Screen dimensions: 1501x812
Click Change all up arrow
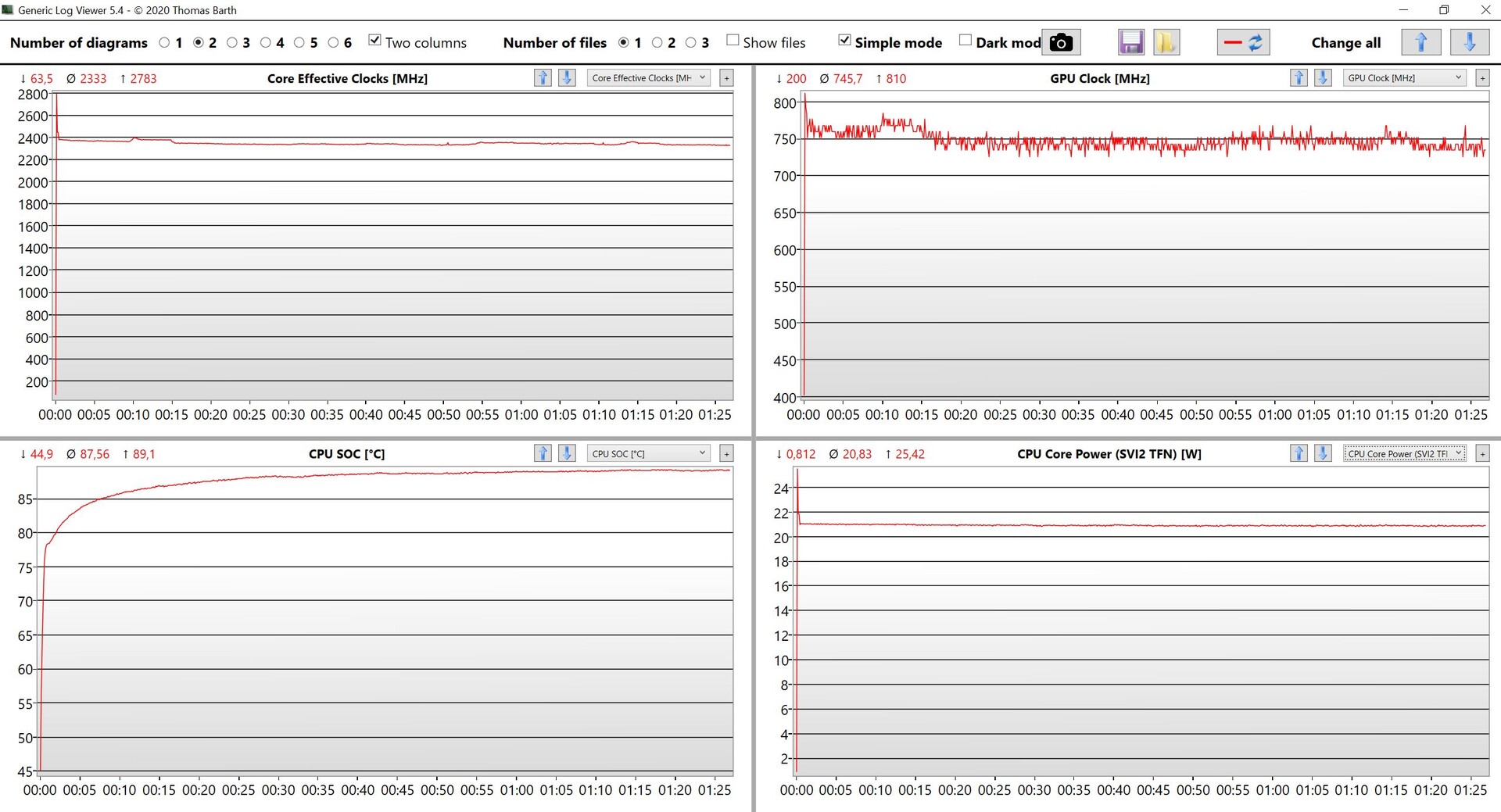[x=1421, y=42]
